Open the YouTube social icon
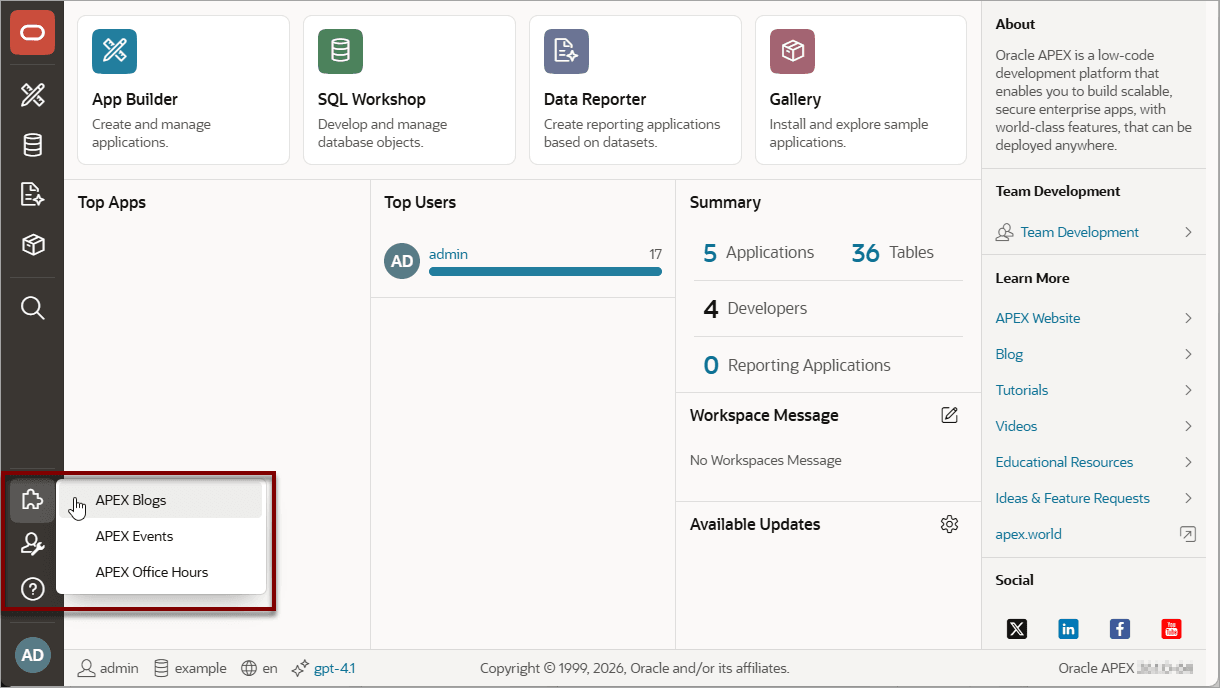Image resolution: width=1220 pixels, height=688 pixels. pos(1171,629)
